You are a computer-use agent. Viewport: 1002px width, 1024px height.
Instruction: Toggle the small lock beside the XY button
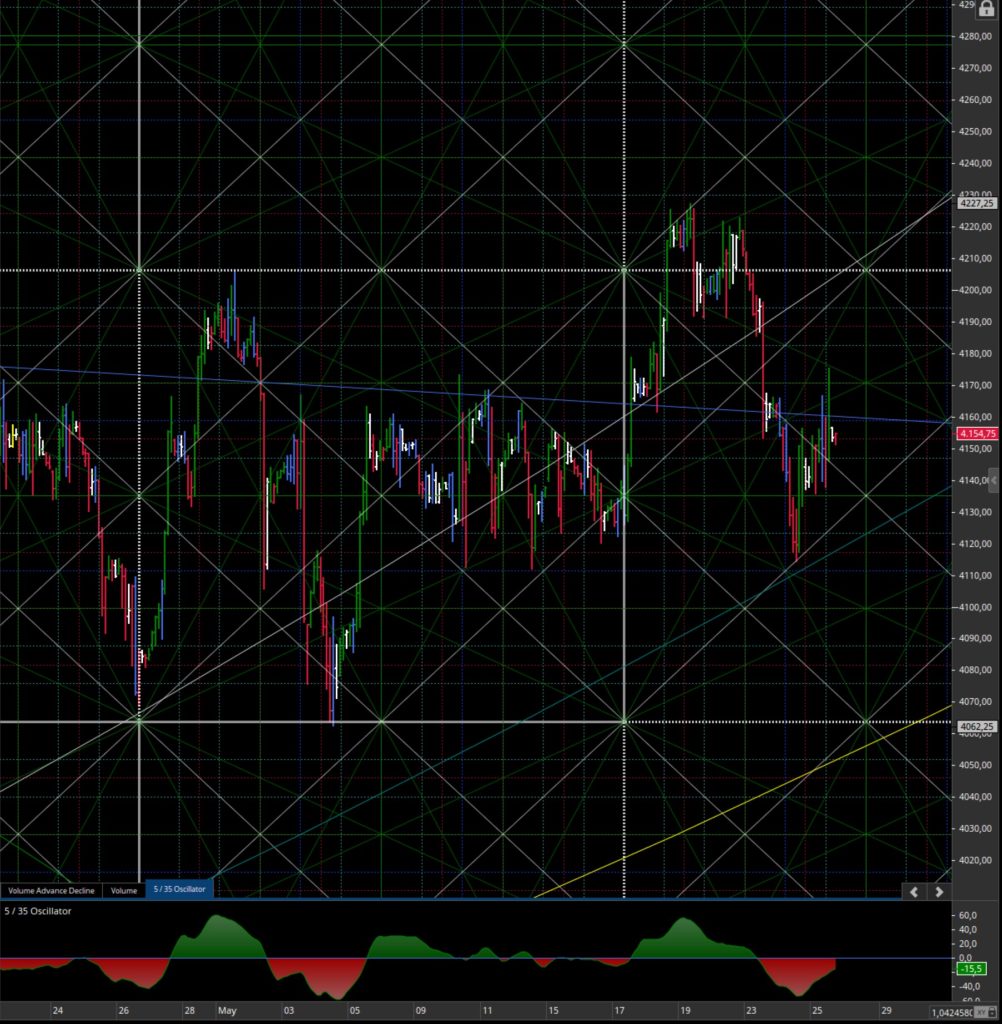pos(994,1012)
